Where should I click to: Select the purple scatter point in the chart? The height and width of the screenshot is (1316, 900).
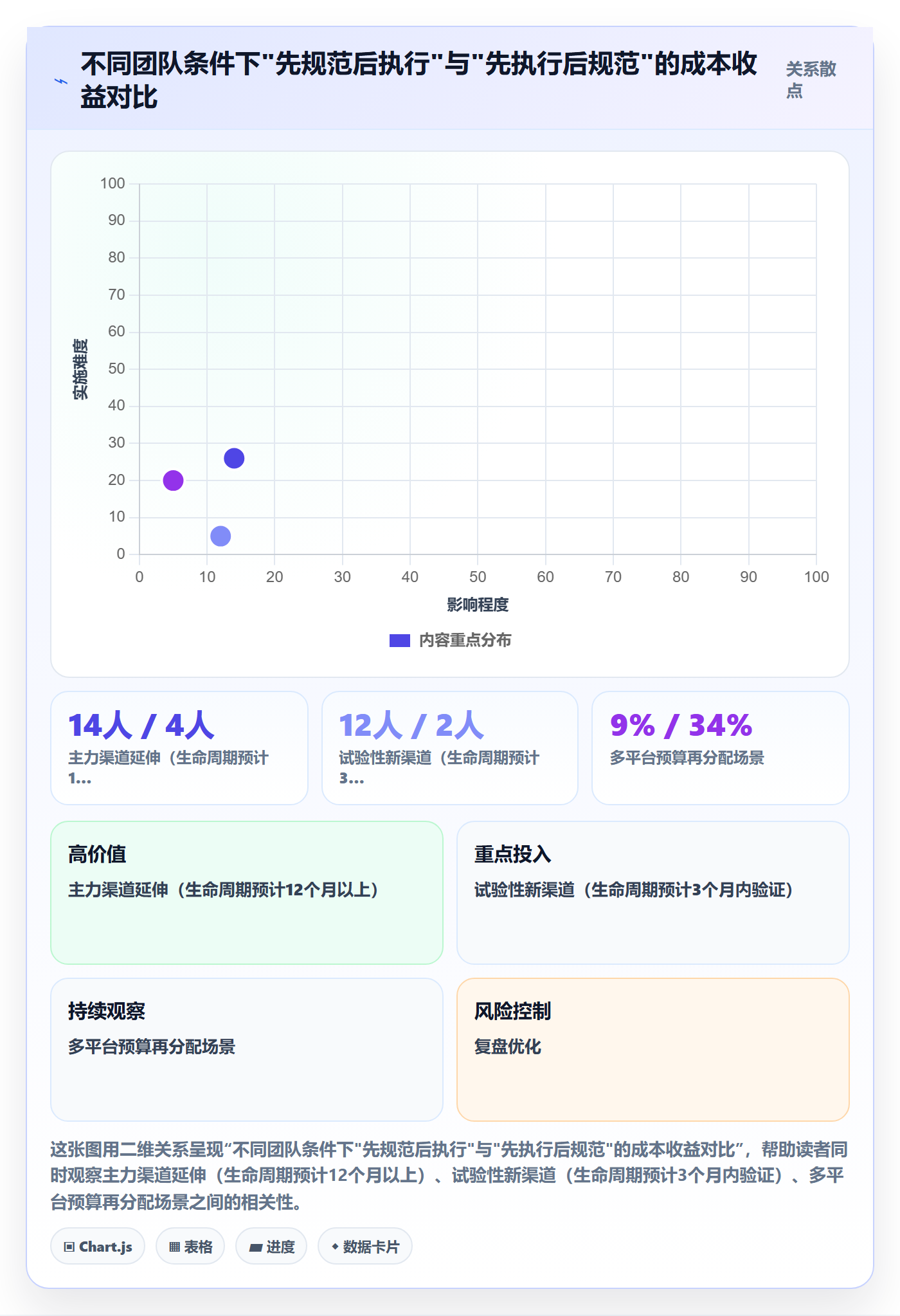click(x=173, y=480)
